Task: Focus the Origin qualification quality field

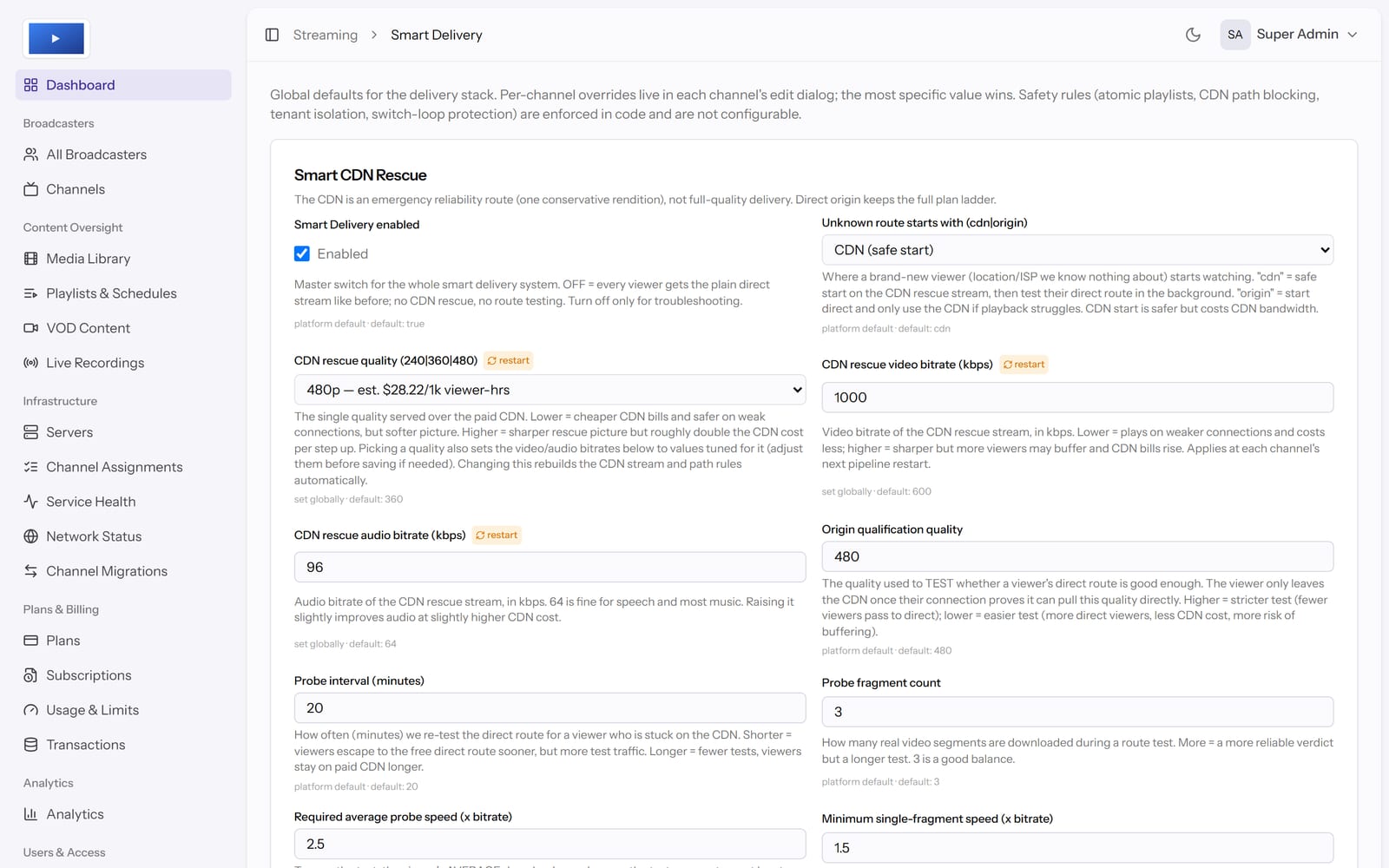Action: tap(1077, 556)
